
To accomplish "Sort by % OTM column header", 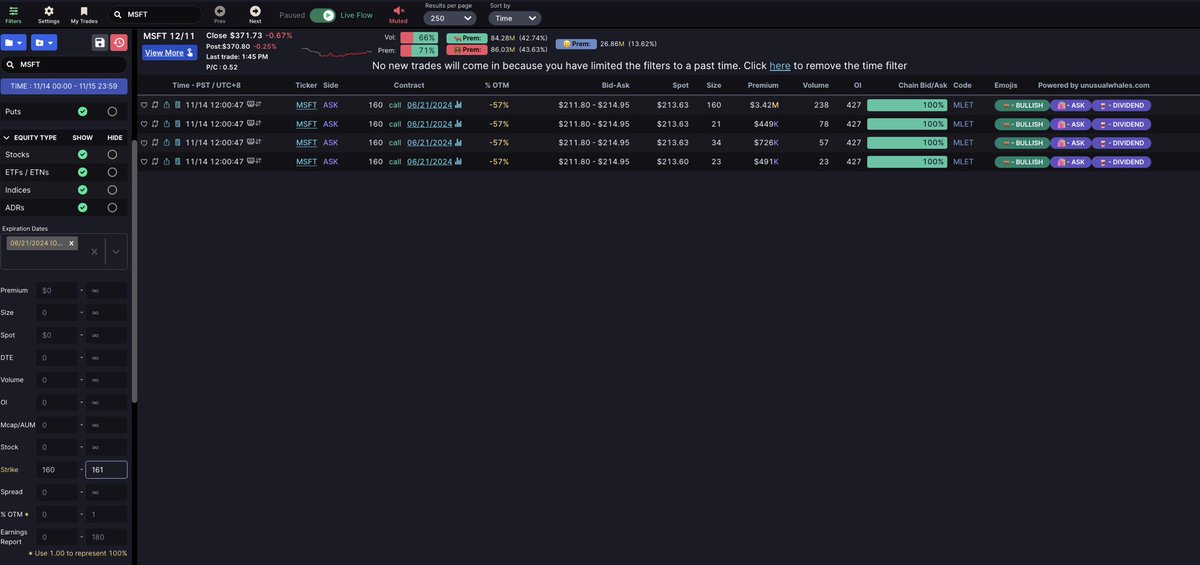I will (497, 86).
